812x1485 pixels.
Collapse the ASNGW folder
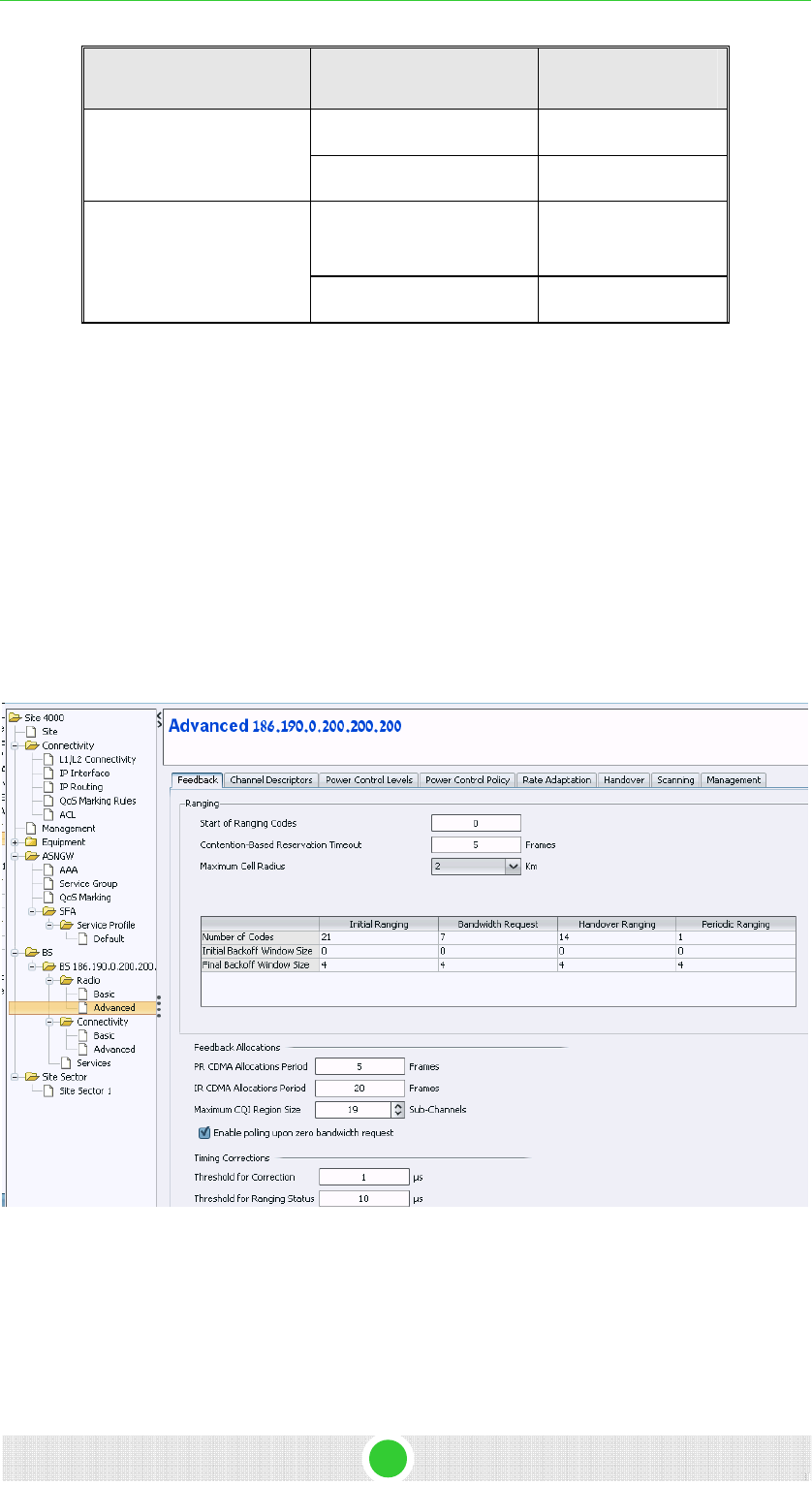click(14, 856)
